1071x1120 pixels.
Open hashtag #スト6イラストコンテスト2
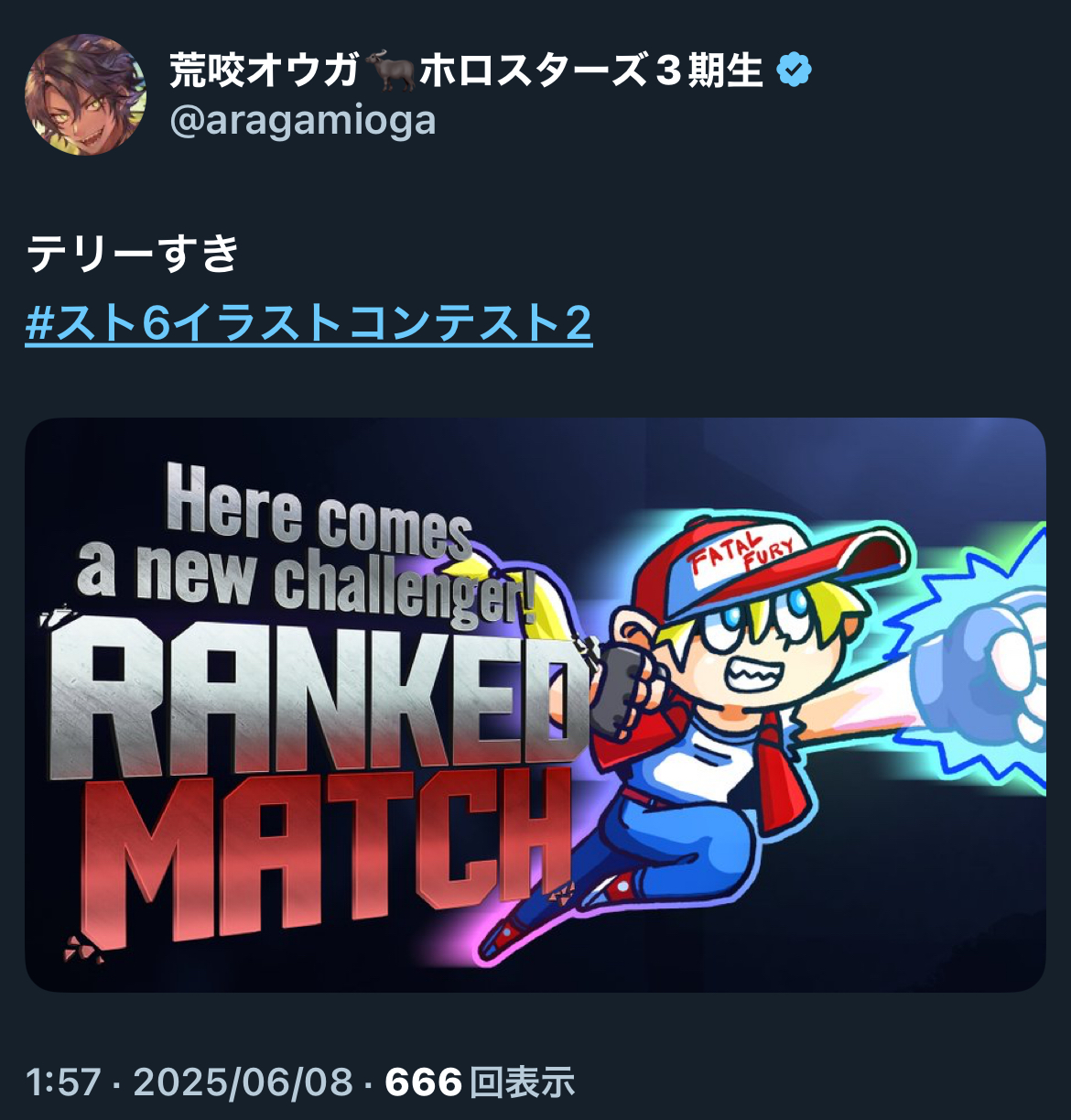pyautogui.click(x=309, y=322)
